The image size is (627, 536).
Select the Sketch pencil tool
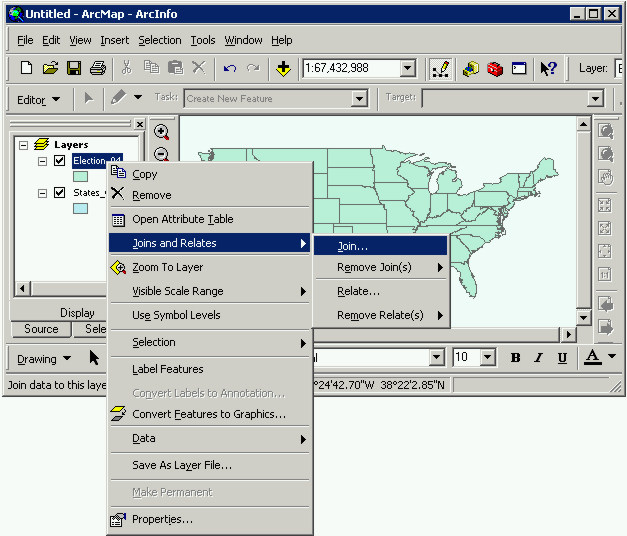(x=118, y=97)
